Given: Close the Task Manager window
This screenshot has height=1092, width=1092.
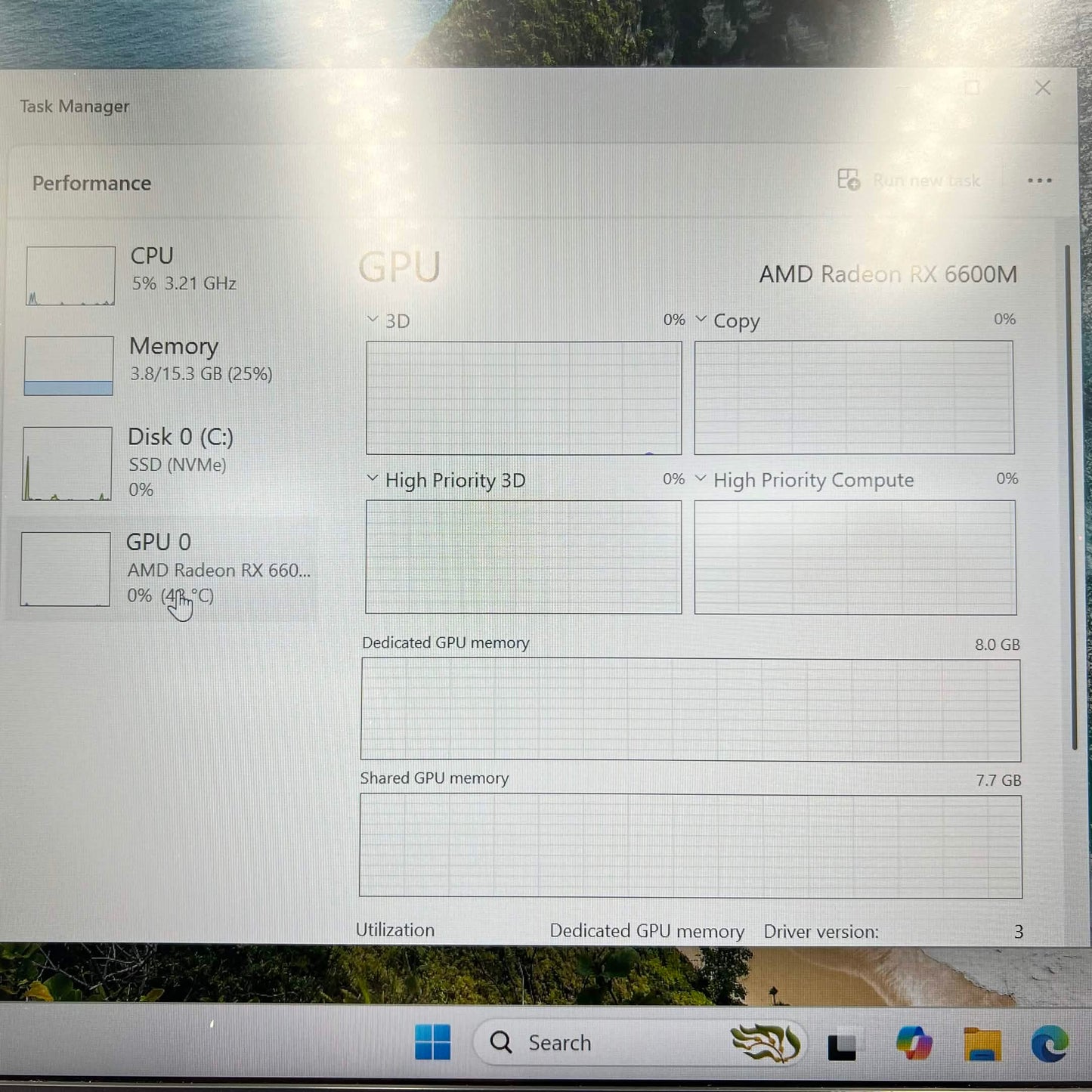Looking at the screenshot, I should pos(1043,88).
